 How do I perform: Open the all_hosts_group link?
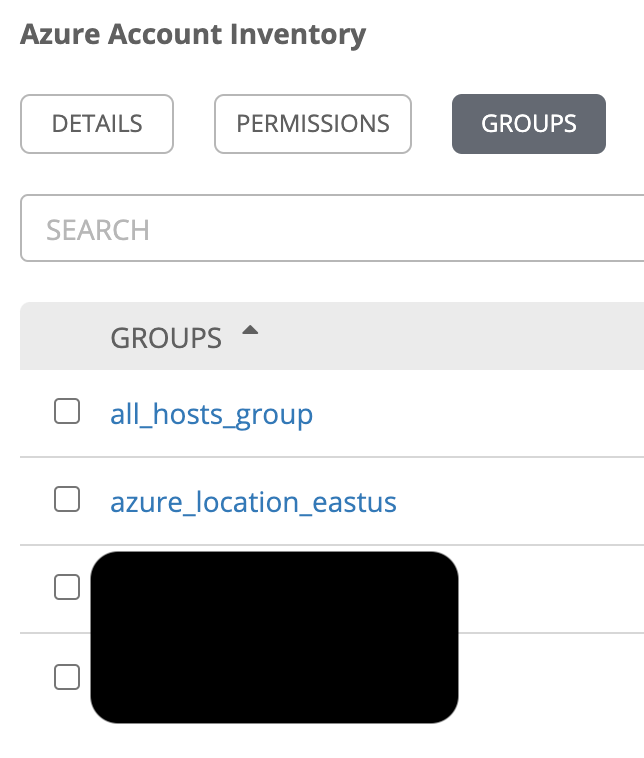tap(211, 414)
